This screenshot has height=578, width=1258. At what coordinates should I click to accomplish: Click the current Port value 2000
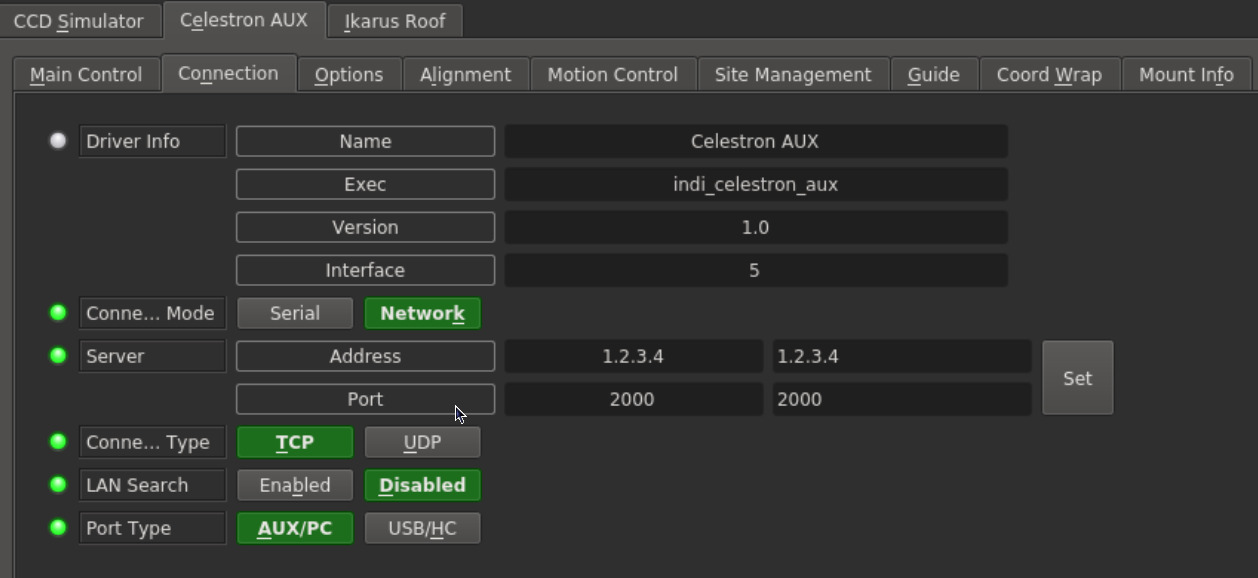[x=633, y=399]
